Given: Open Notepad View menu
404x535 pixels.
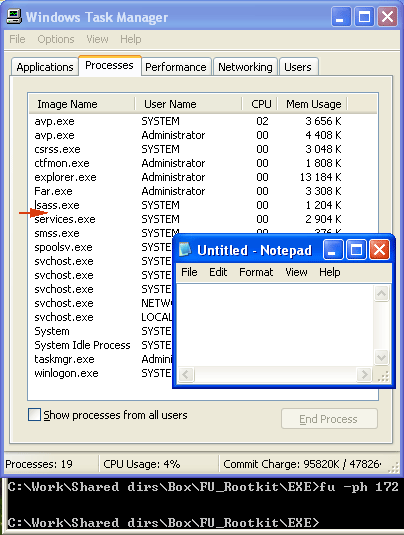Looking at the screenshot, I should coord(296,272).
